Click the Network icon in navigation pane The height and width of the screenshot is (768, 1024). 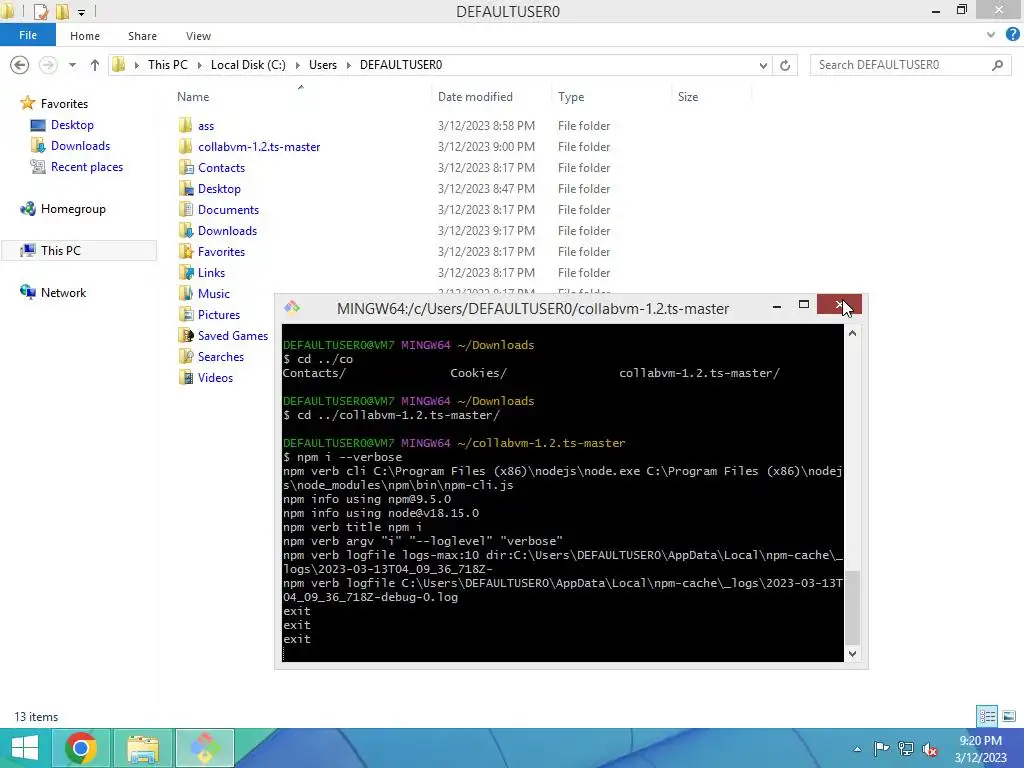point(27,293)
